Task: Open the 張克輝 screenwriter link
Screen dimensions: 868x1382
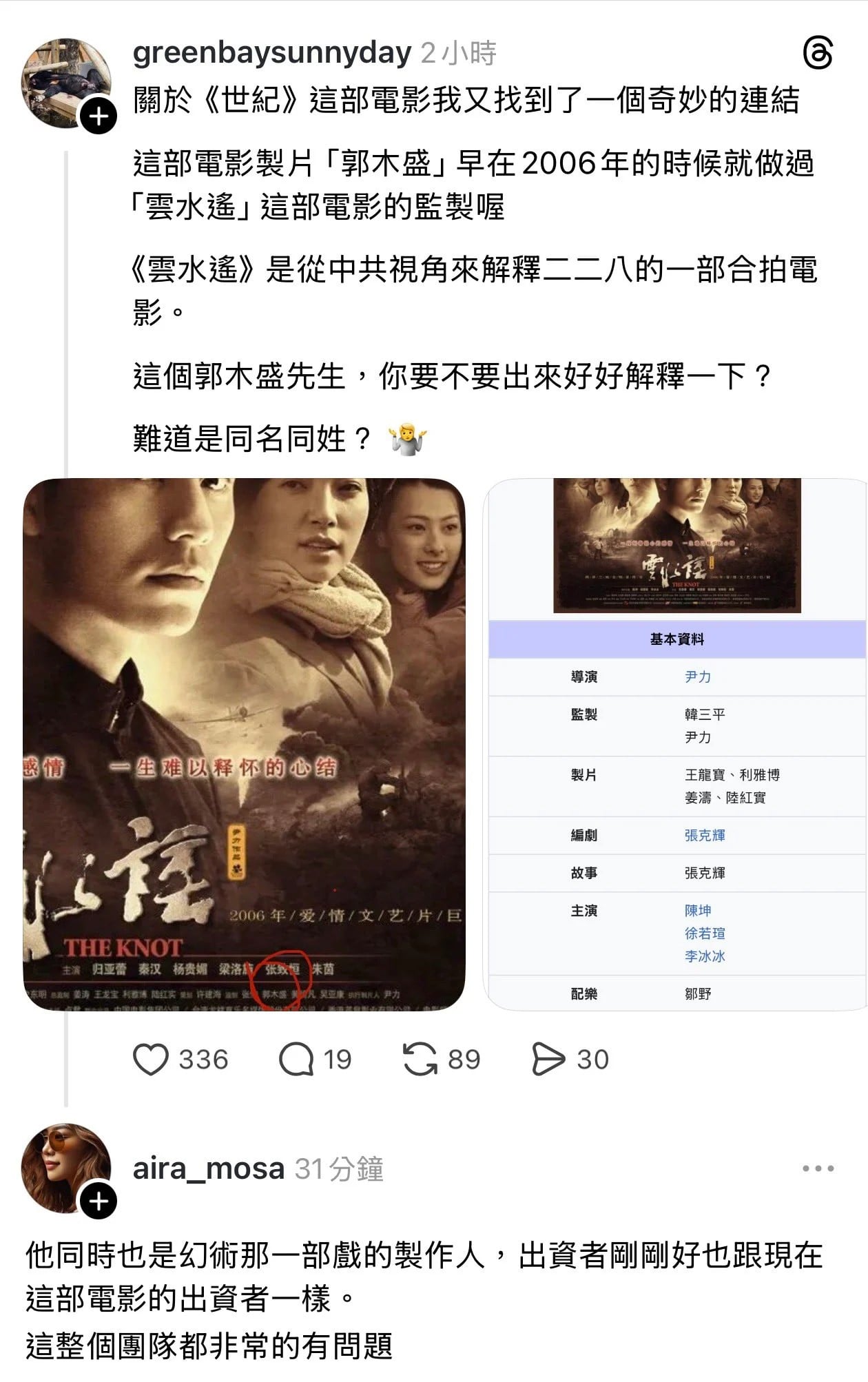Action: tap(705, 835)
